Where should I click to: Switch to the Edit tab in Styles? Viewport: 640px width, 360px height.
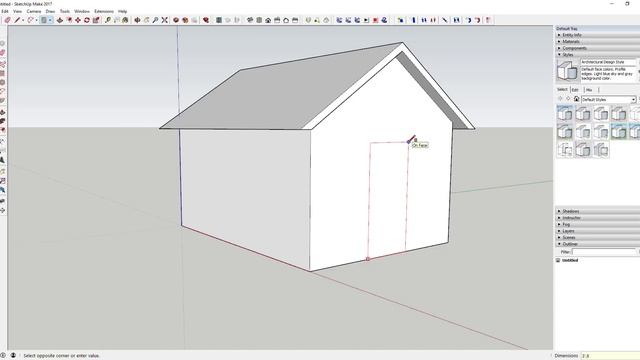[x=575, y=90]
